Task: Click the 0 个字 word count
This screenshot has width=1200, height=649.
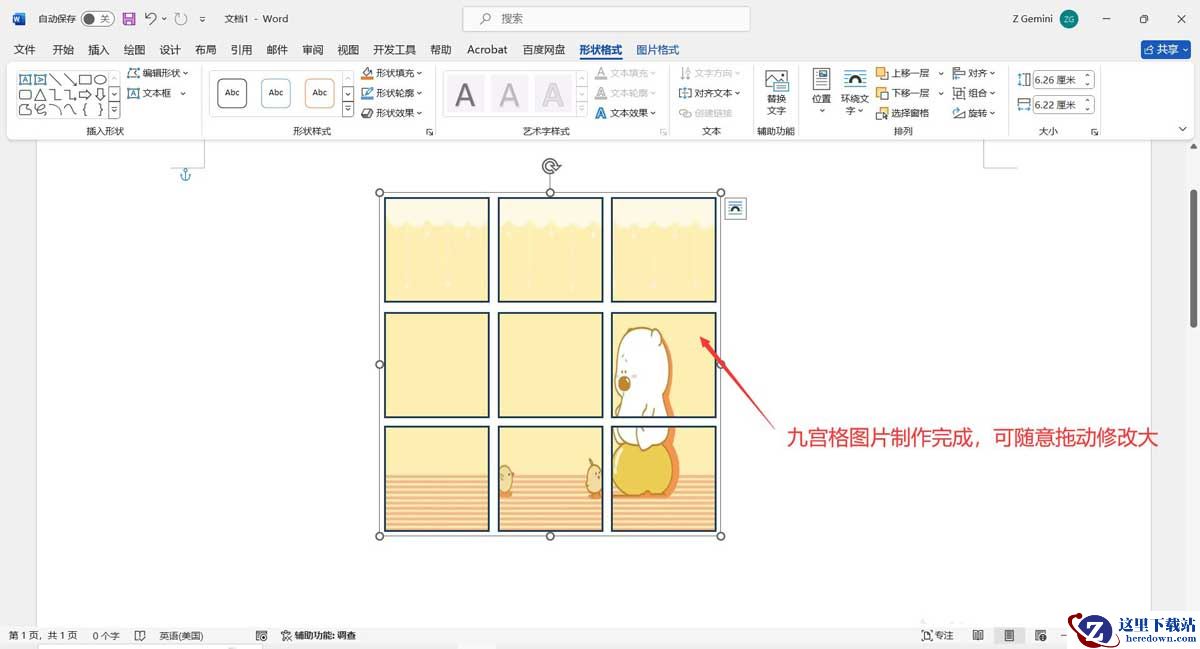Action: tap(106, 635)
